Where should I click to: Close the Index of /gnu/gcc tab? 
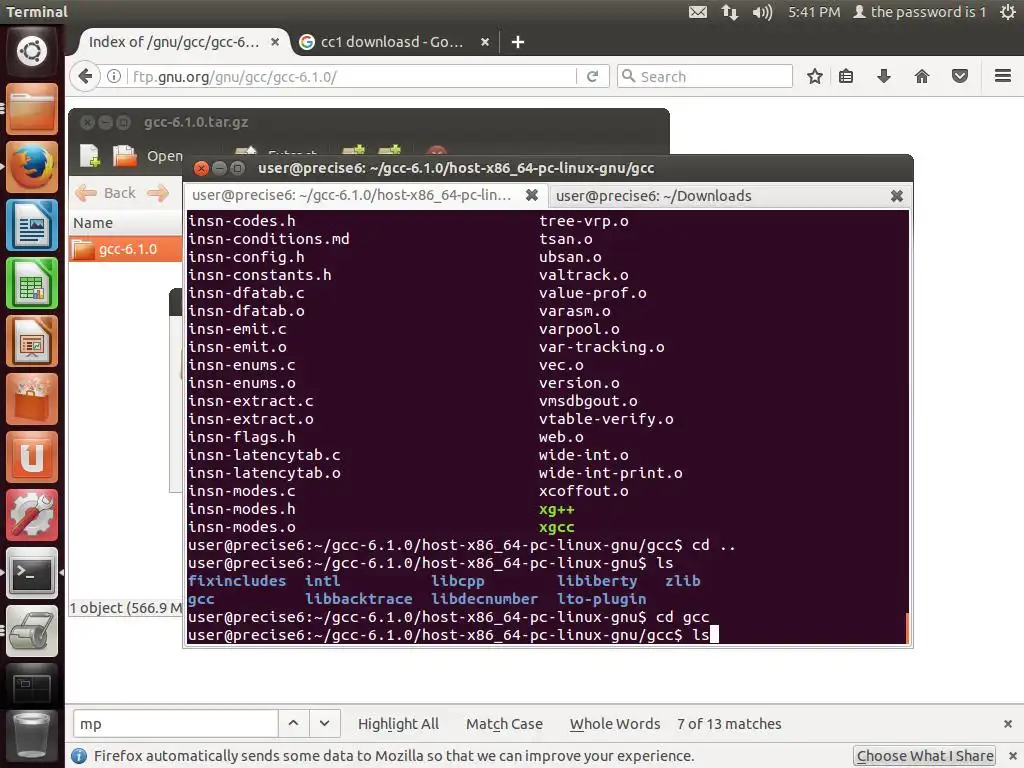click(275, 42)
